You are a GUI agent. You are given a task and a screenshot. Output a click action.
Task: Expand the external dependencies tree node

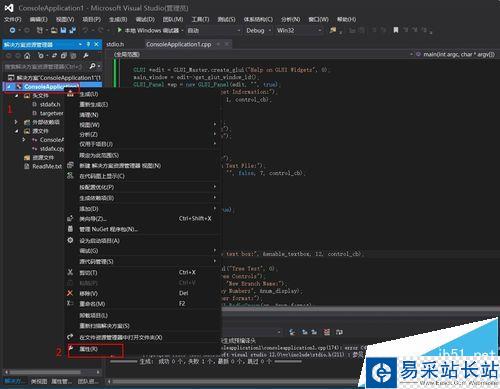(x=16, y=122)
